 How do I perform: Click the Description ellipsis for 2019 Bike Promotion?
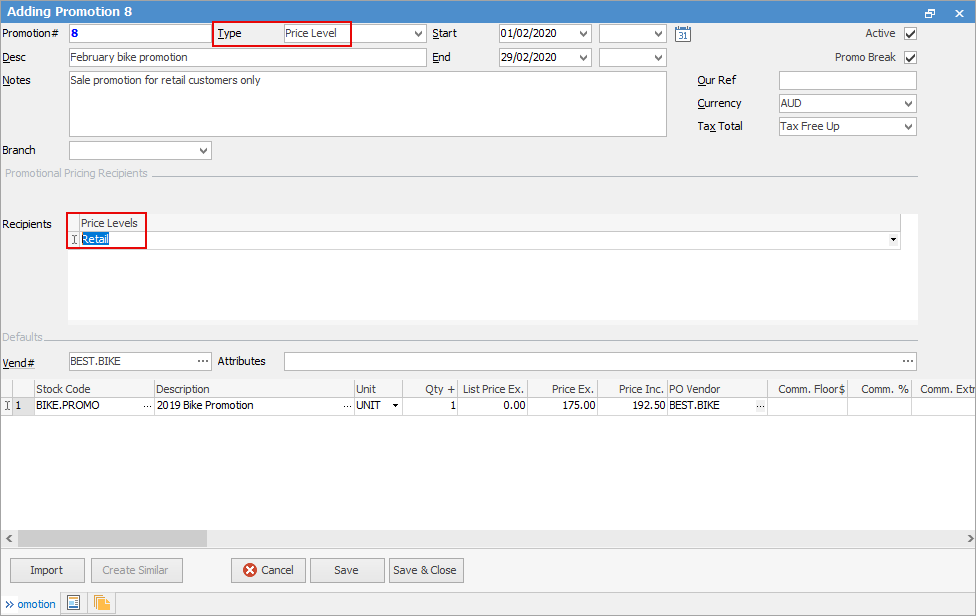(346, 406)
